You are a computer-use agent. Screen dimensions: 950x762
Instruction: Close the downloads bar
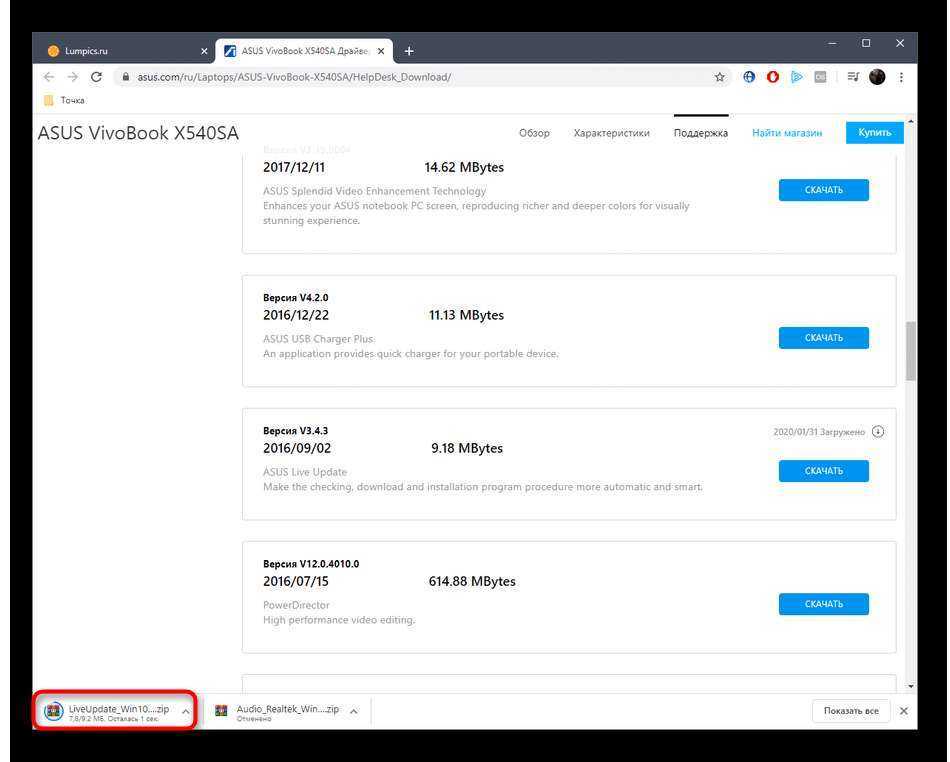(x=903, y=711)
